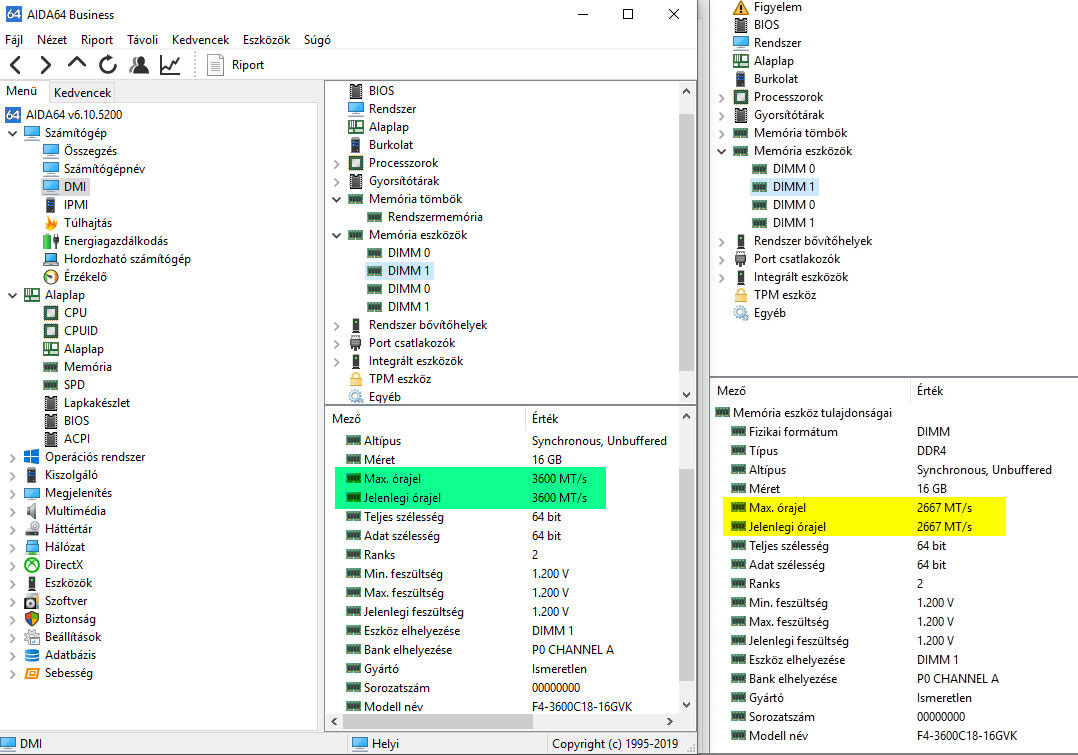Switch to the Kedvencek tab in sidebar

click(x=82, y=92)
